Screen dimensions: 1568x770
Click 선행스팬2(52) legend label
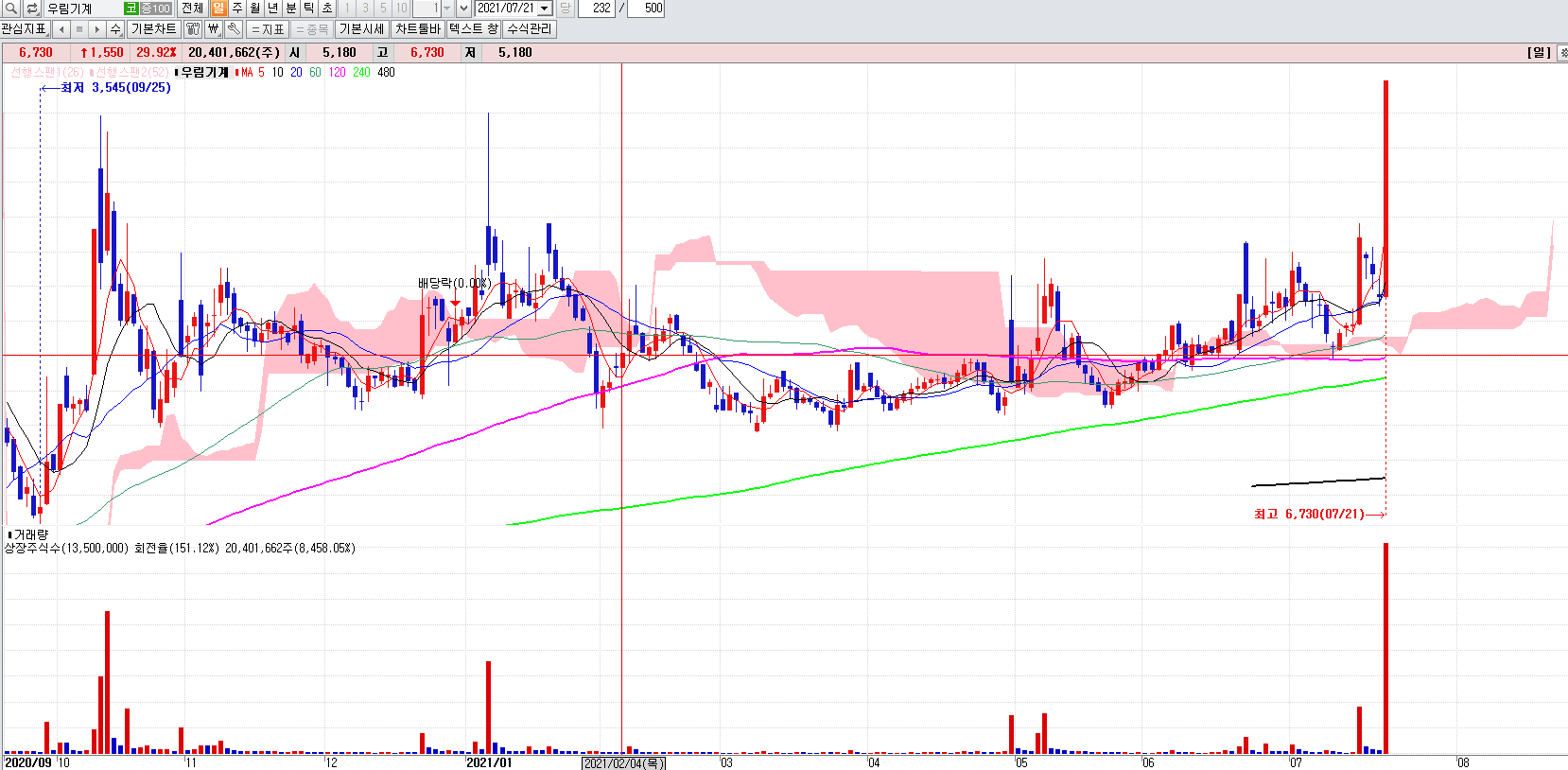131,72
